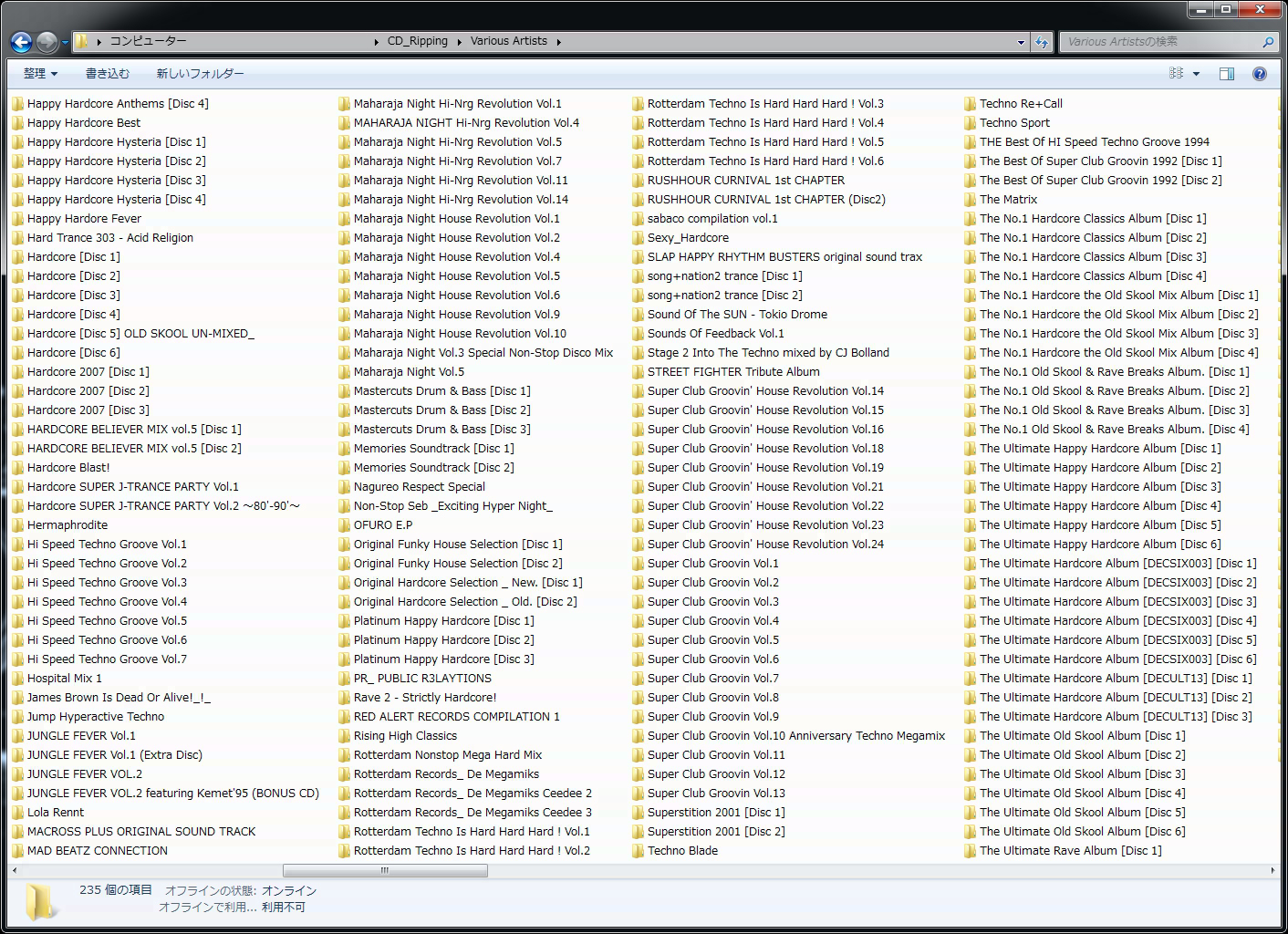
Task: Select folder icon of Hermaphrodite
Action: [x=17, y=525]
